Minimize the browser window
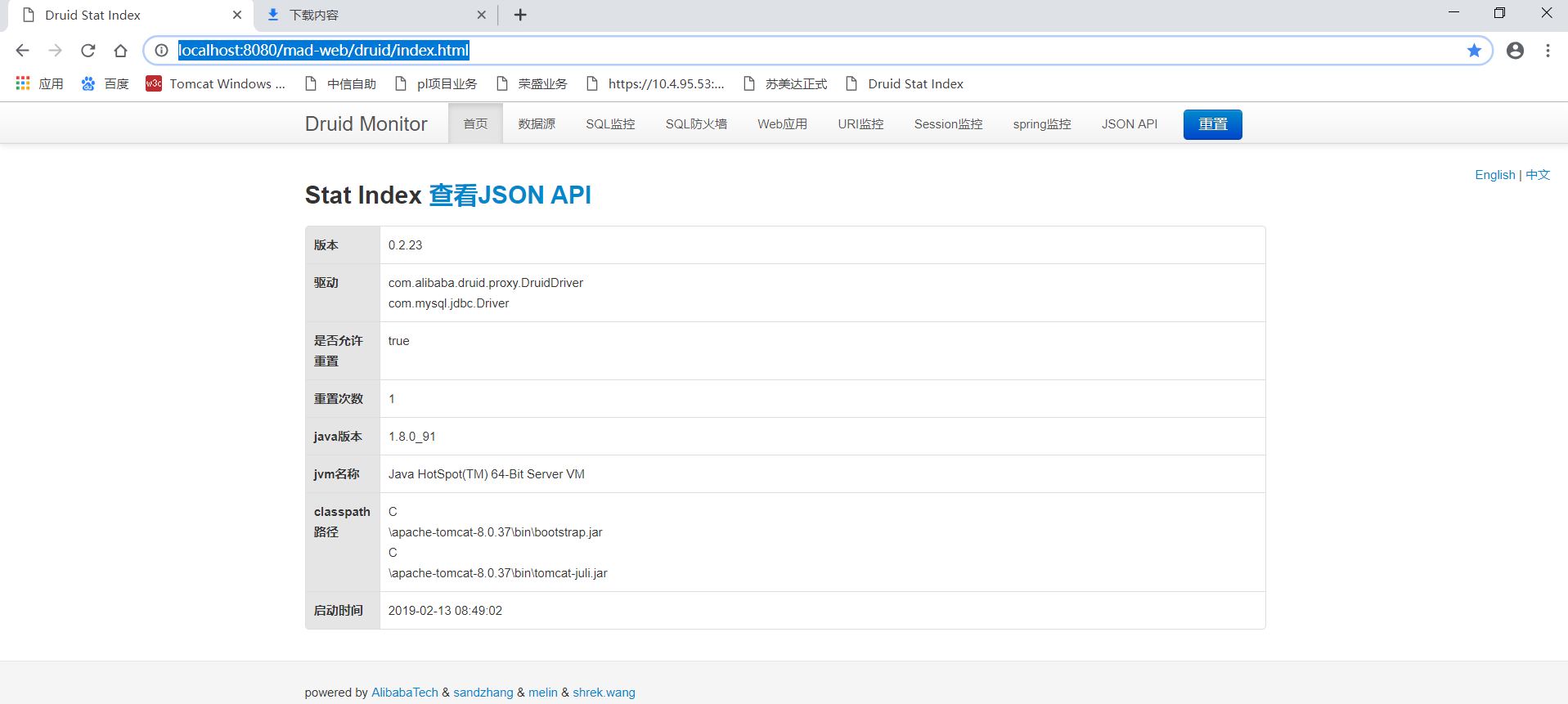Viewport: 1568px width, 704px height. [x=1453, y=13]
